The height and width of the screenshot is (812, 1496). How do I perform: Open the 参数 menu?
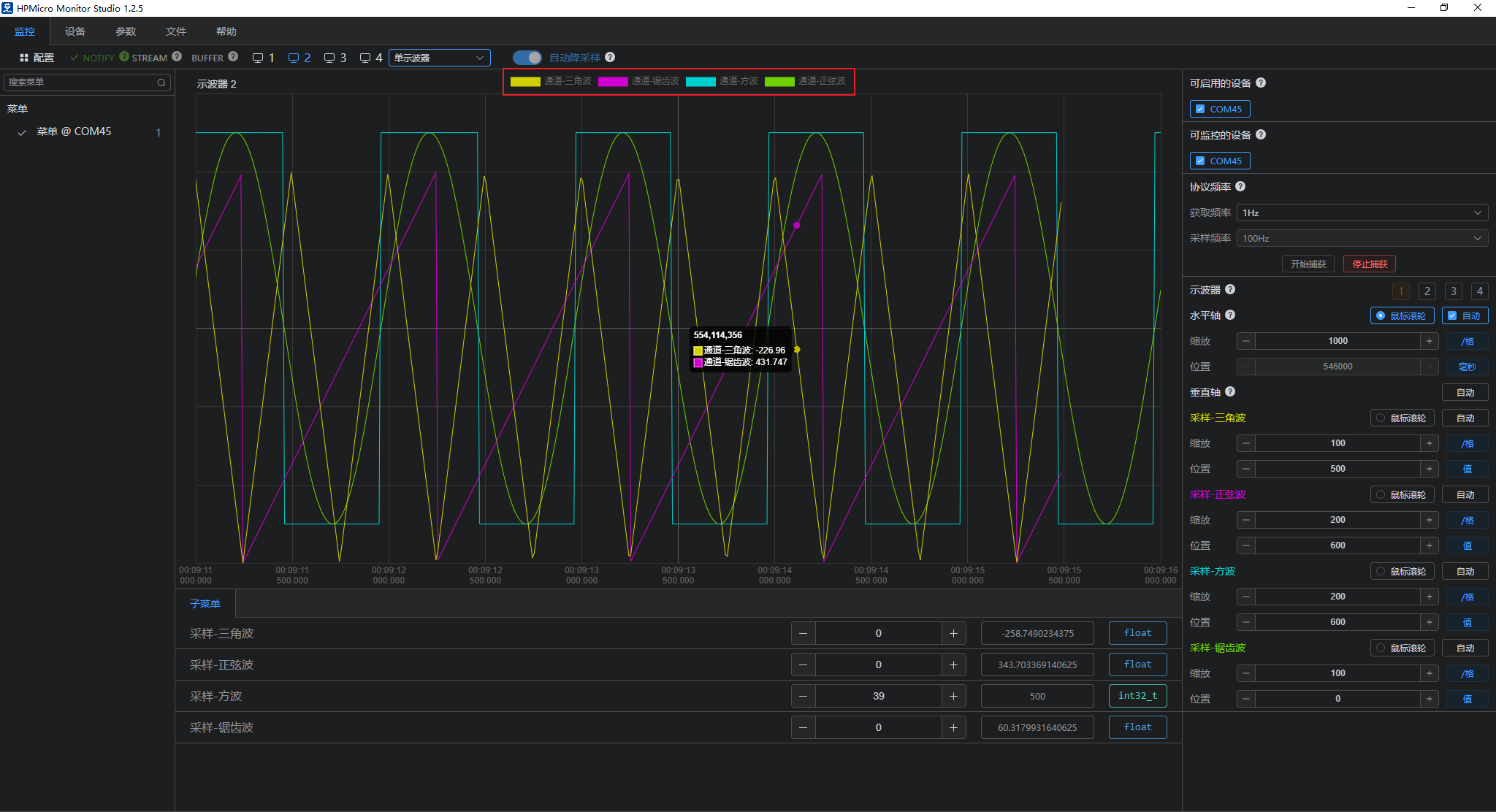[126, 31]
